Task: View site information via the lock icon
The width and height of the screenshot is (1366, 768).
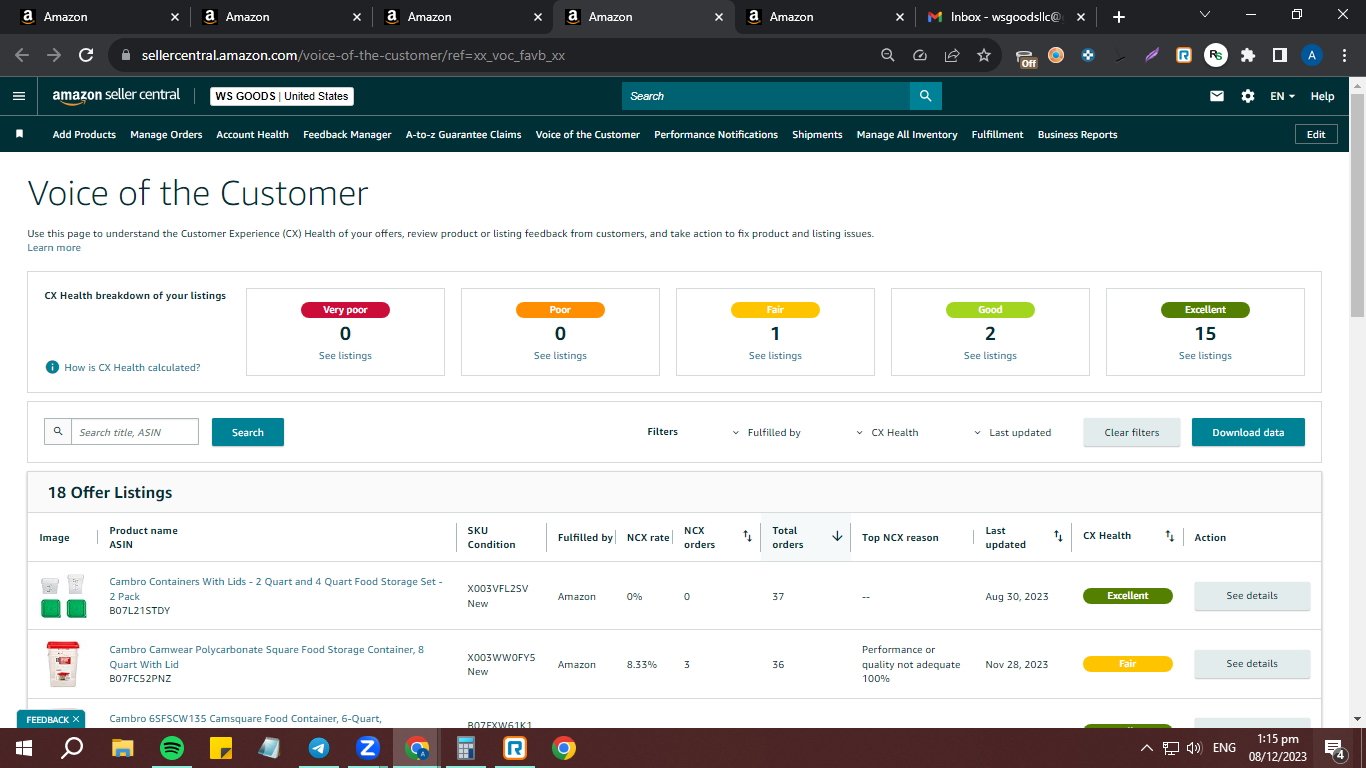Action: [126, 55]
